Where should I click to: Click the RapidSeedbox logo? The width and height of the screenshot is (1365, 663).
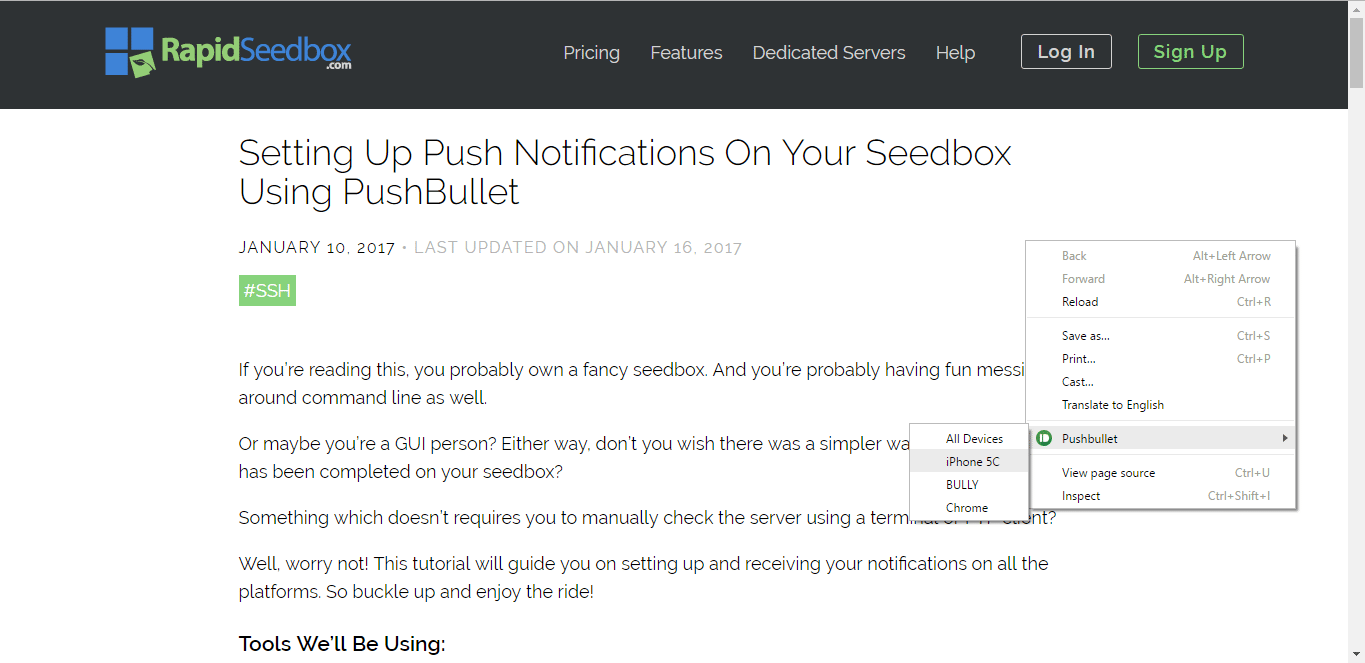(228, 52)
